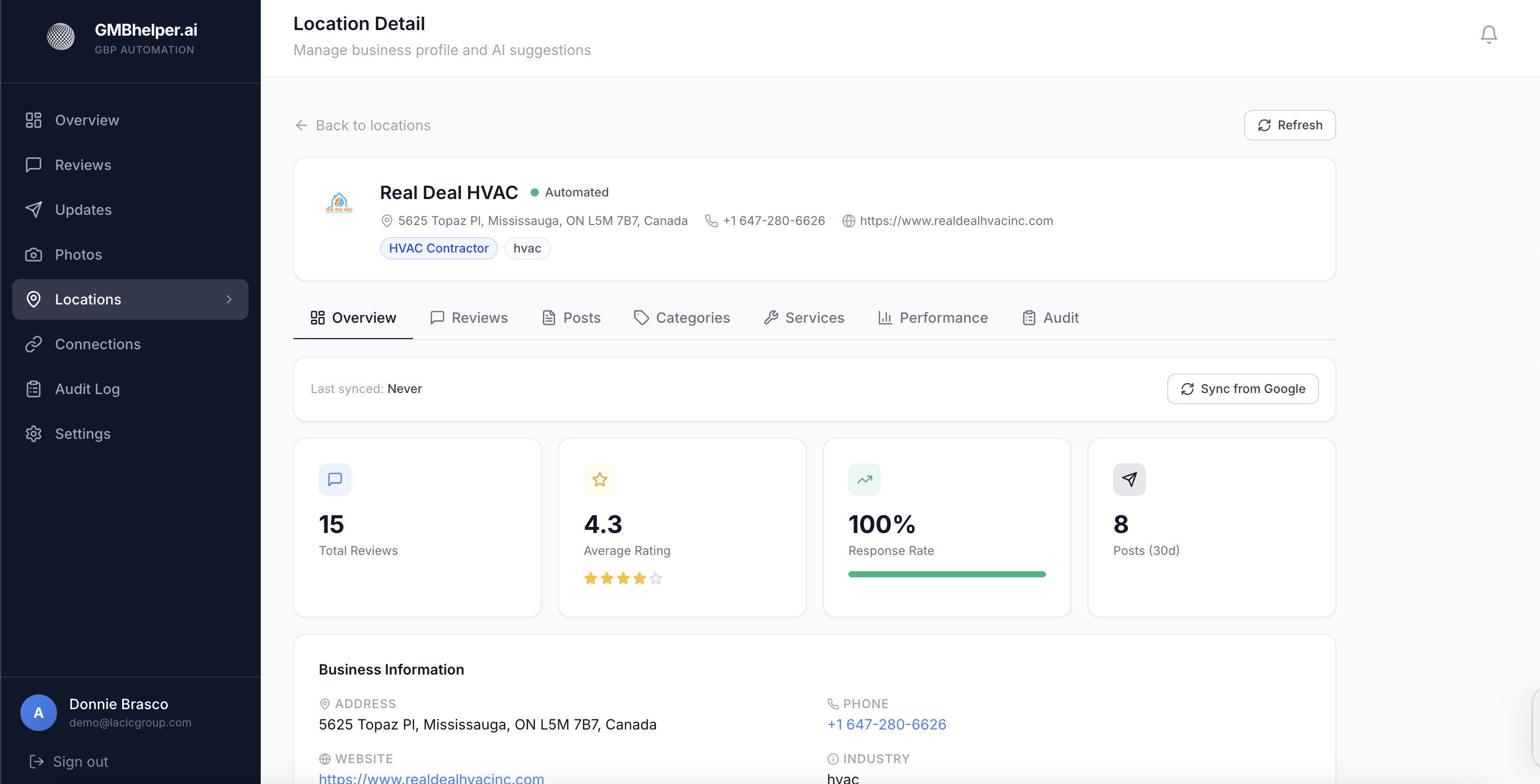Switch to the Performance tab
This screenshot has width=1540, height=784.
click(932, 318)
